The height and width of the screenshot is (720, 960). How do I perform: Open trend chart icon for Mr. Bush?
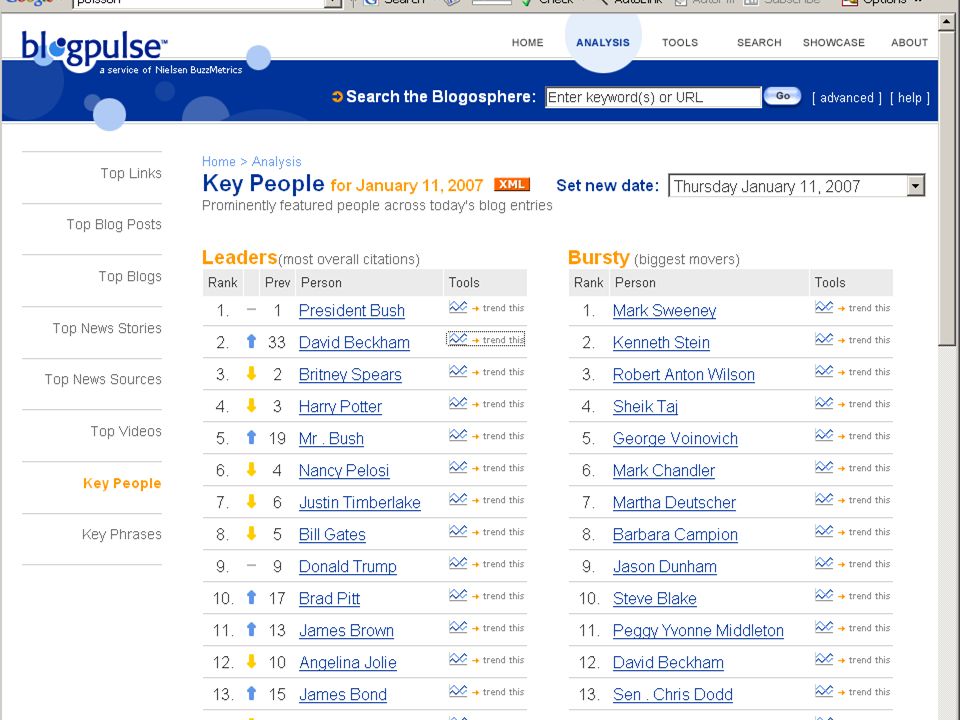pyautogui.click(x=458, y=435)
